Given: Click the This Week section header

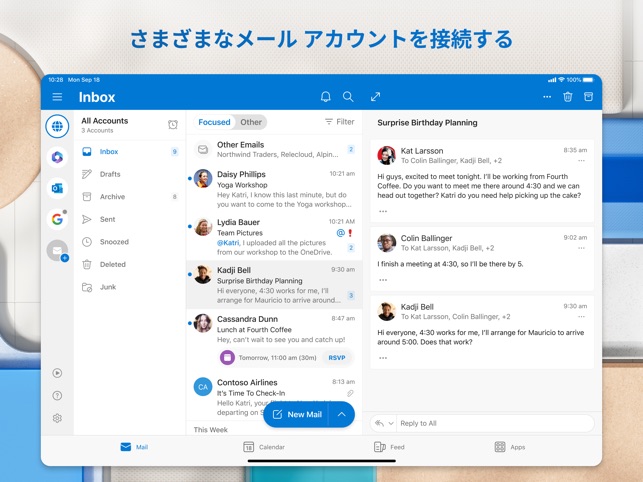Looking at the screenshot, I should (210, 430).
